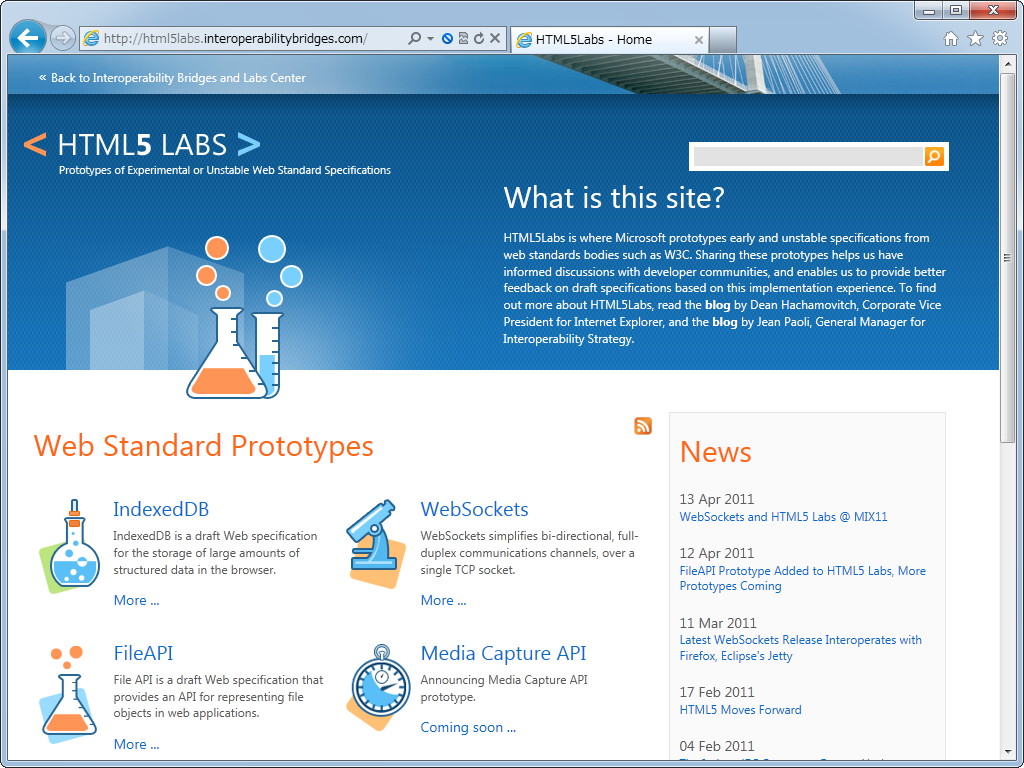Click the New Tab stub next to HTML5Labs tab
This screenshot has height=768, width=1024.
[723, 38]
